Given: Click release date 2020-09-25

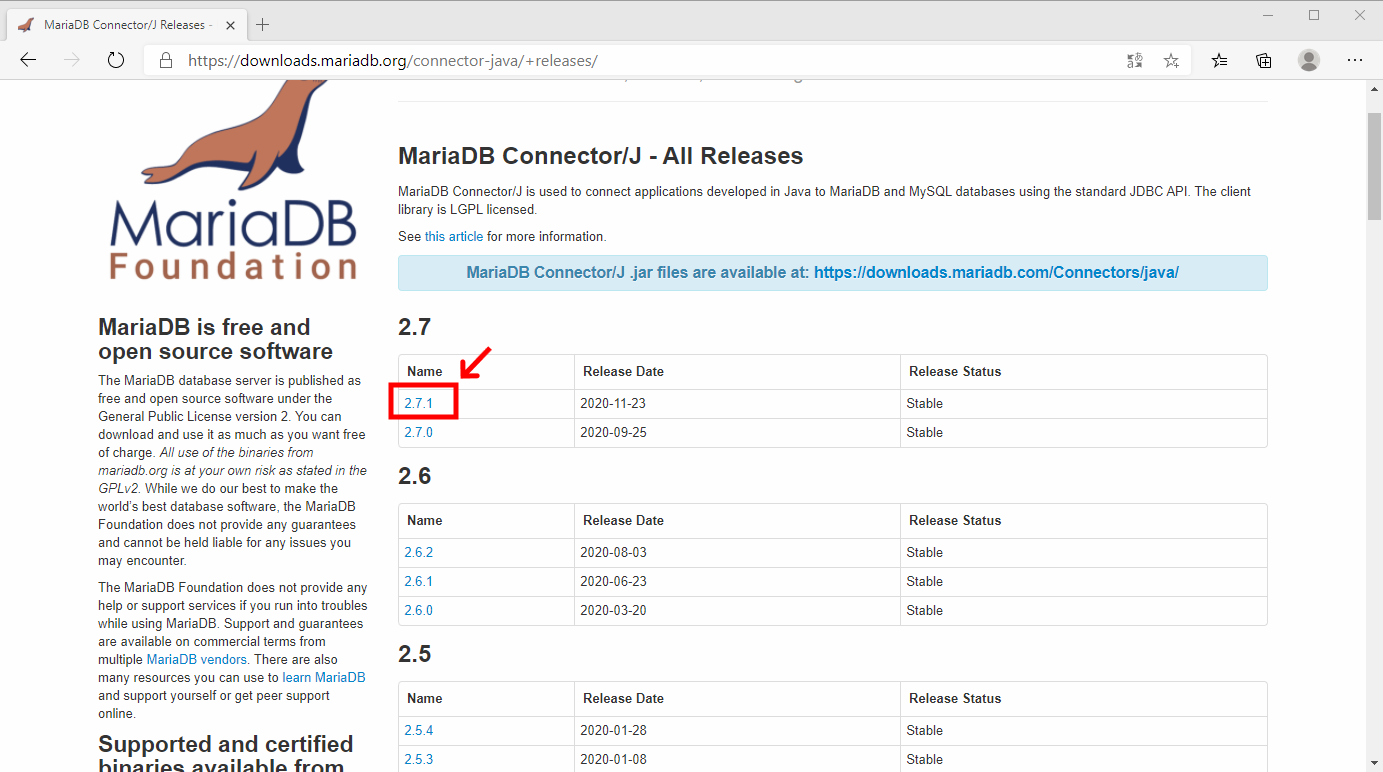Looking at the screenshot, I should pos(613,433).
